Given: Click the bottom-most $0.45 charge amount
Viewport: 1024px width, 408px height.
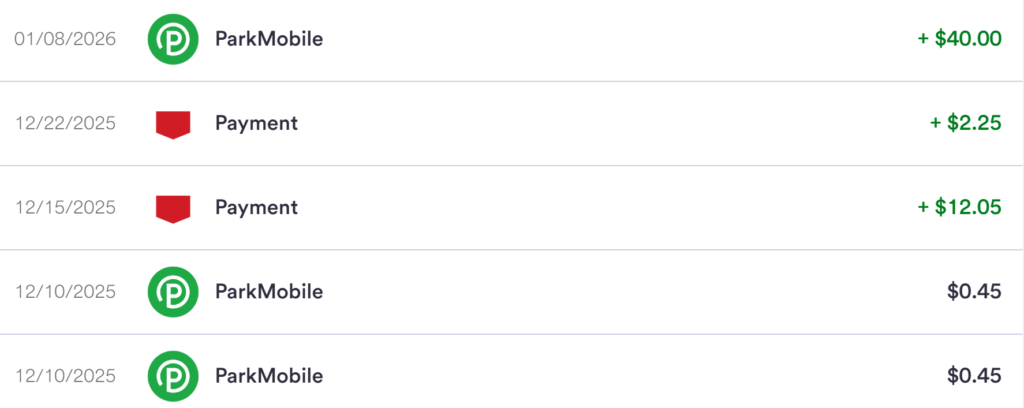Looking at the screenshot, I should pos(974,376).
